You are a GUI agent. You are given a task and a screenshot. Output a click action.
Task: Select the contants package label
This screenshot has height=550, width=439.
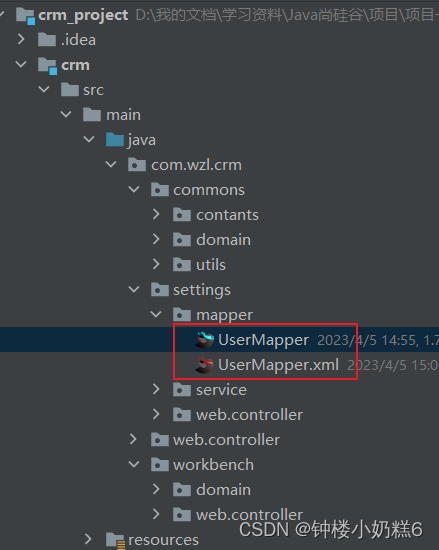pos(227,215)
